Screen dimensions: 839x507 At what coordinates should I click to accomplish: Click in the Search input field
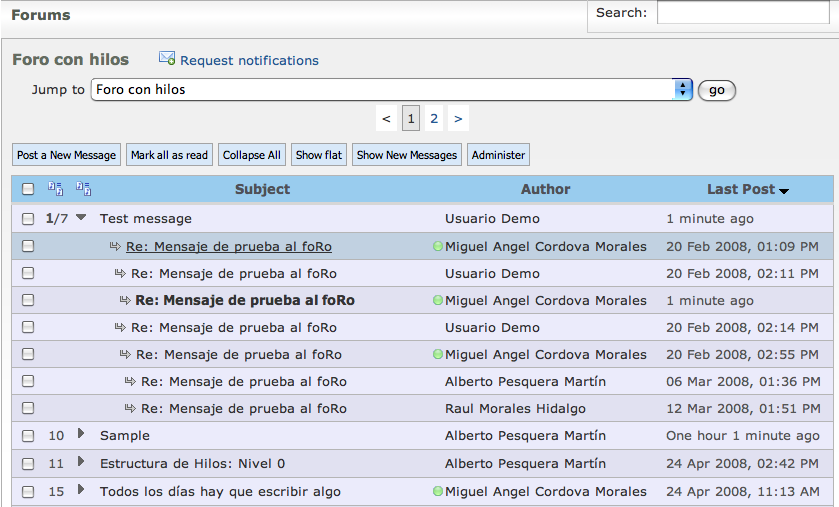click(742, 13)
